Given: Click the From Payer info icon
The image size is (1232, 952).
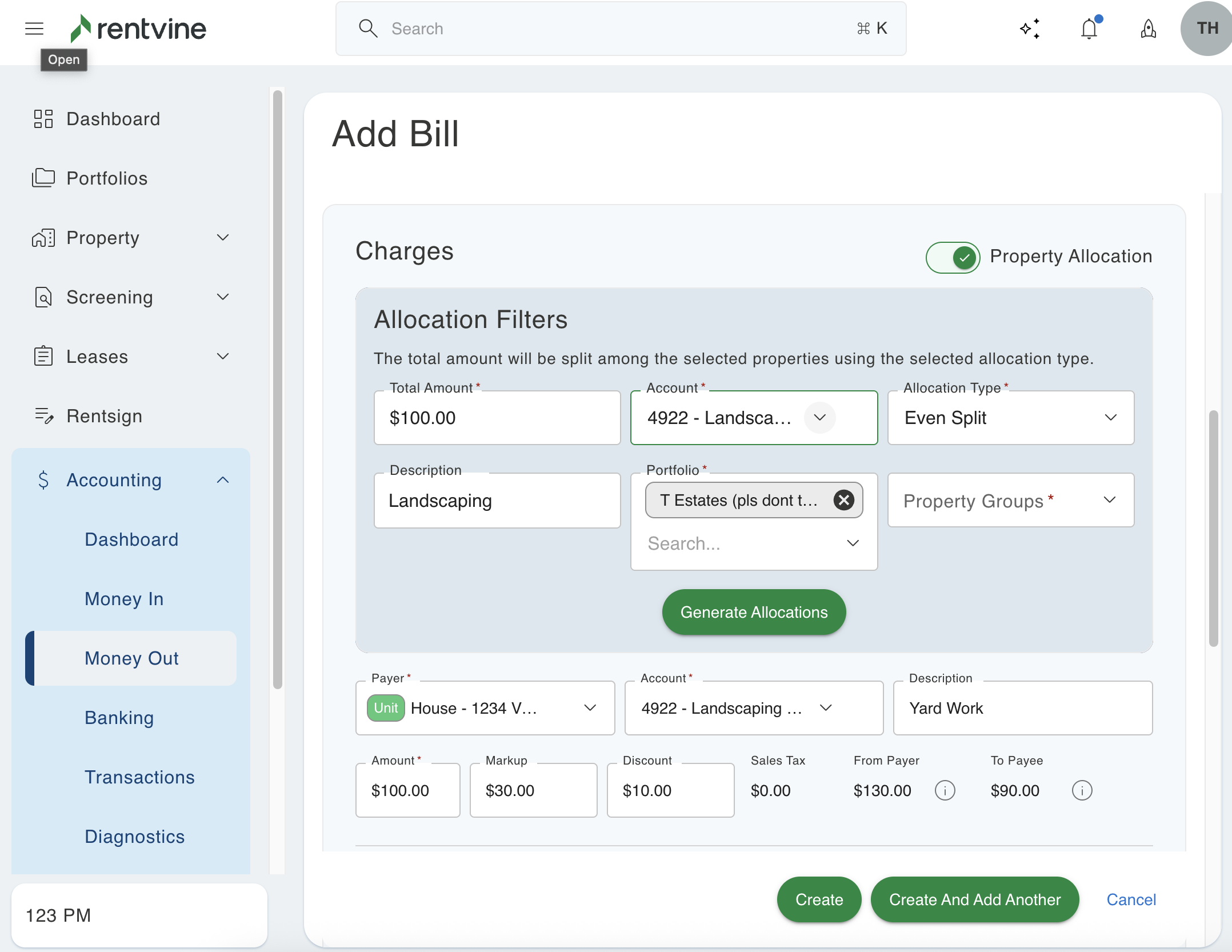Looking at the screenshot, I should pyautogui.click(x=945, y=790).
